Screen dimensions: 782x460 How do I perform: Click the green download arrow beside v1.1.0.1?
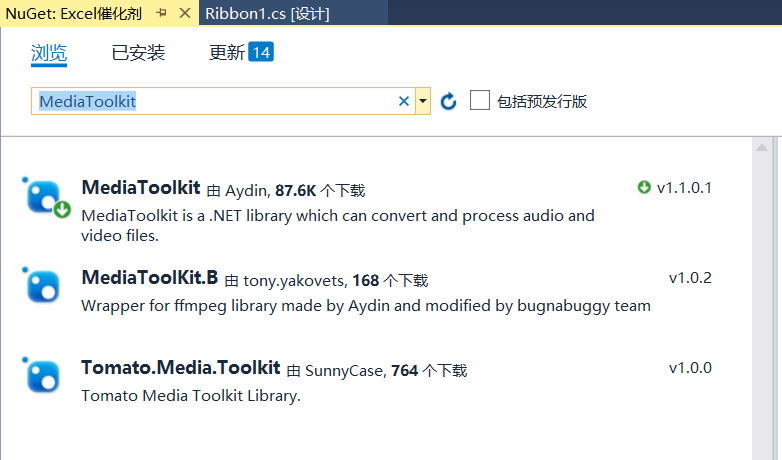coord(644,187)
